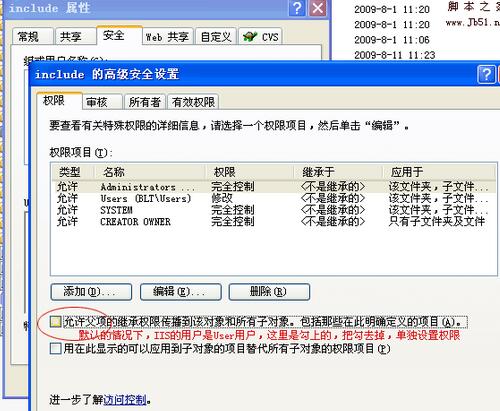This screenshot has width=500, height=411.
Task: Sort list by 名称 column header
Action: [x=150, y=172]
